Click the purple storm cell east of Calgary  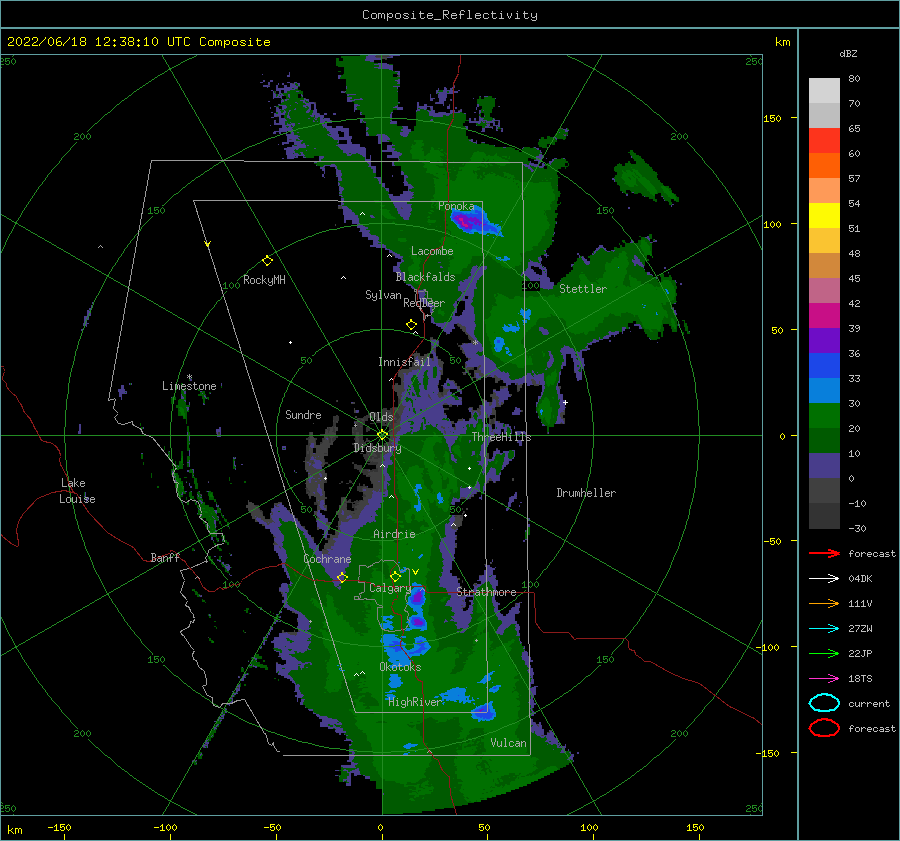[417, 597]
